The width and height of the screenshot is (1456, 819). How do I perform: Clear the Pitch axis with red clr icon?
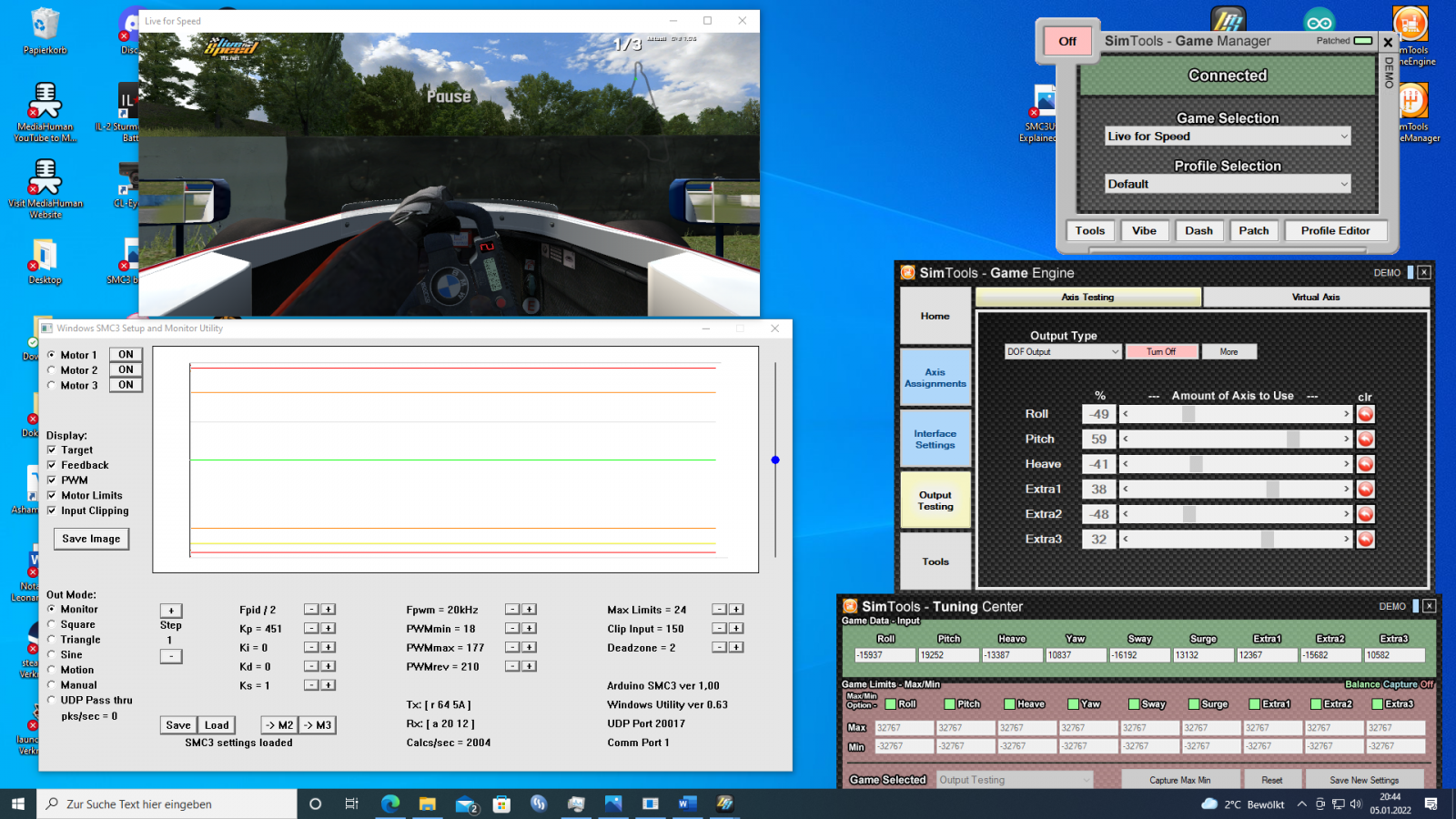coord(1365,440)
